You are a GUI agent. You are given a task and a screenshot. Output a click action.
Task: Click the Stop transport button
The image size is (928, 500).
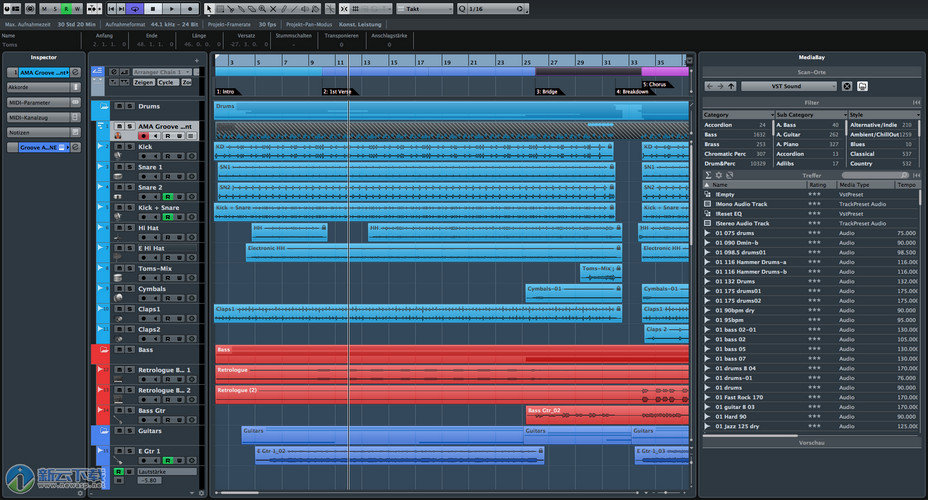[x=153, y=9]
